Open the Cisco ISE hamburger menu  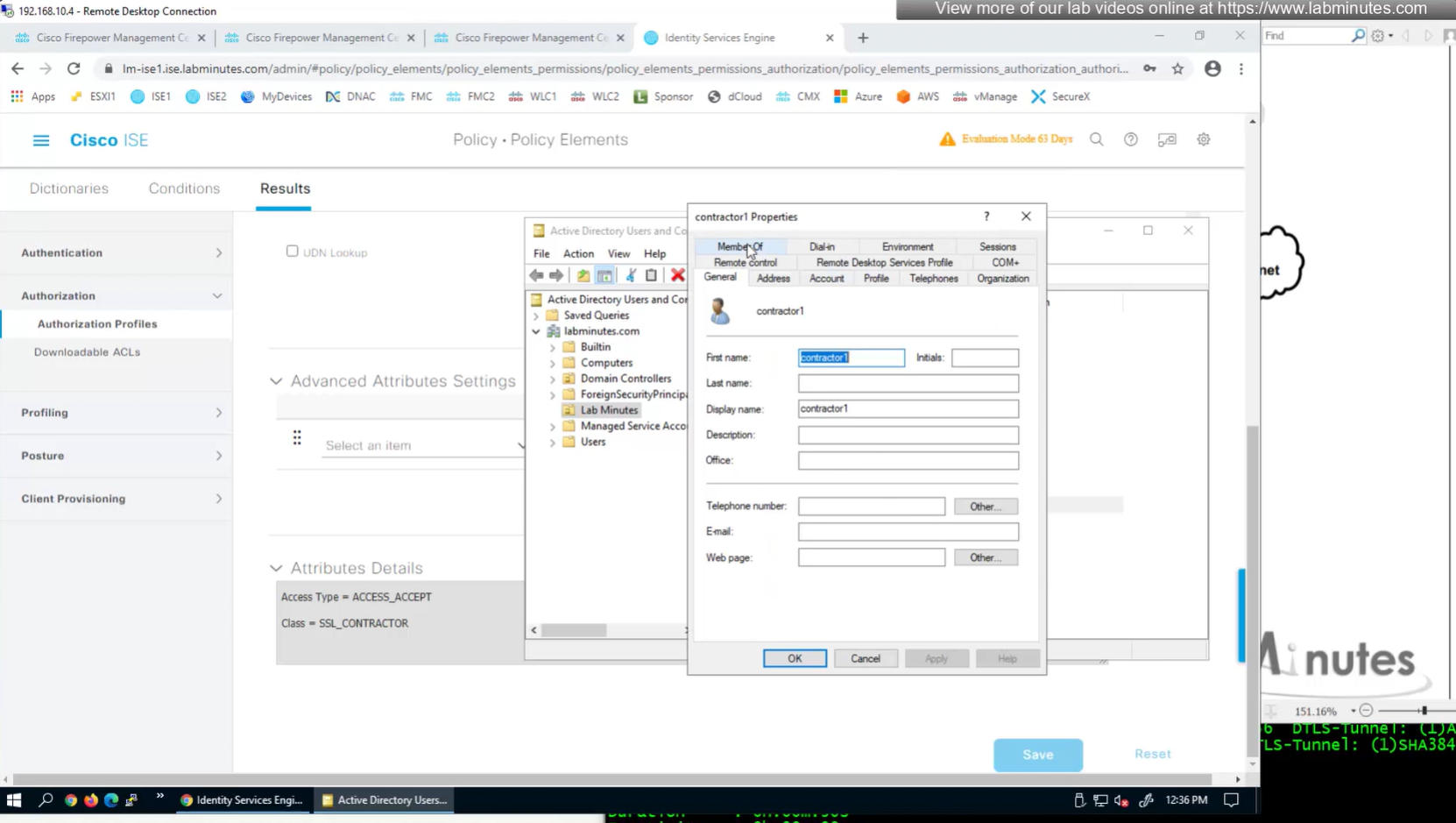(41, 140)
